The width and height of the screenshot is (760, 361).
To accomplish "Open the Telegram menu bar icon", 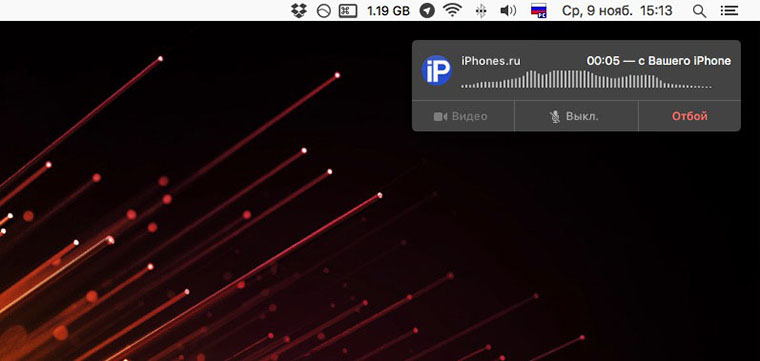I will (x=427, y=11).
